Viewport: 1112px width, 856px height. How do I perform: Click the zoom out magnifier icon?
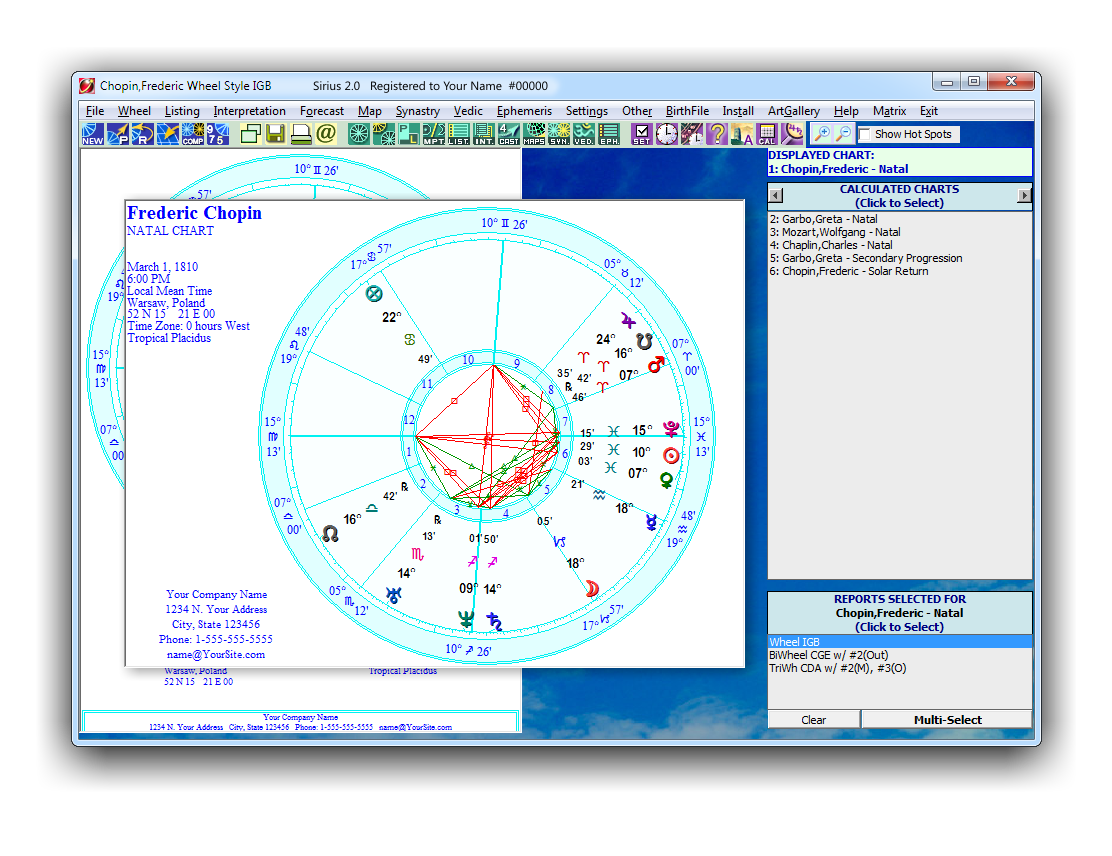coord(844,134)
